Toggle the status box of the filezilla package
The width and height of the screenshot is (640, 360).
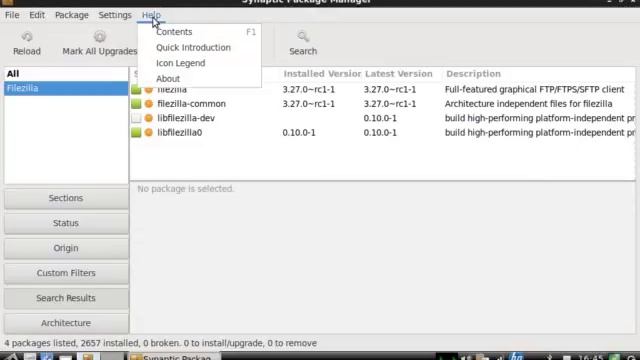136,90
